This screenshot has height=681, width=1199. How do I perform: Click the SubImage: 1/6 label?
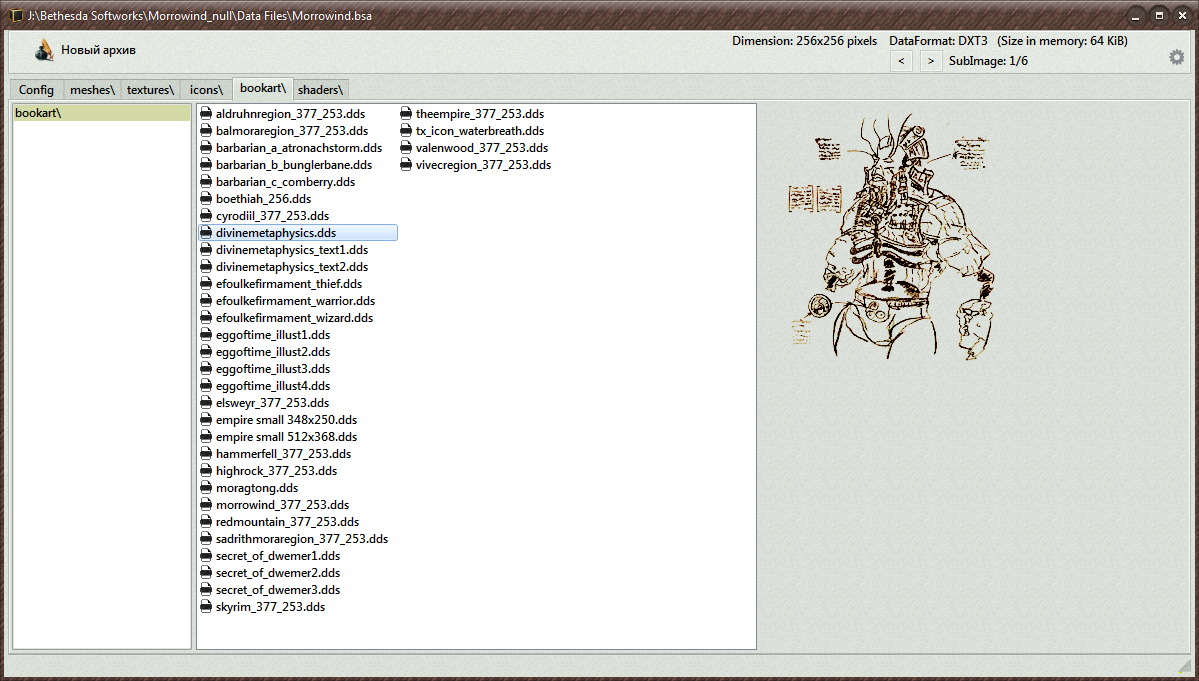(x=988, y=61)
